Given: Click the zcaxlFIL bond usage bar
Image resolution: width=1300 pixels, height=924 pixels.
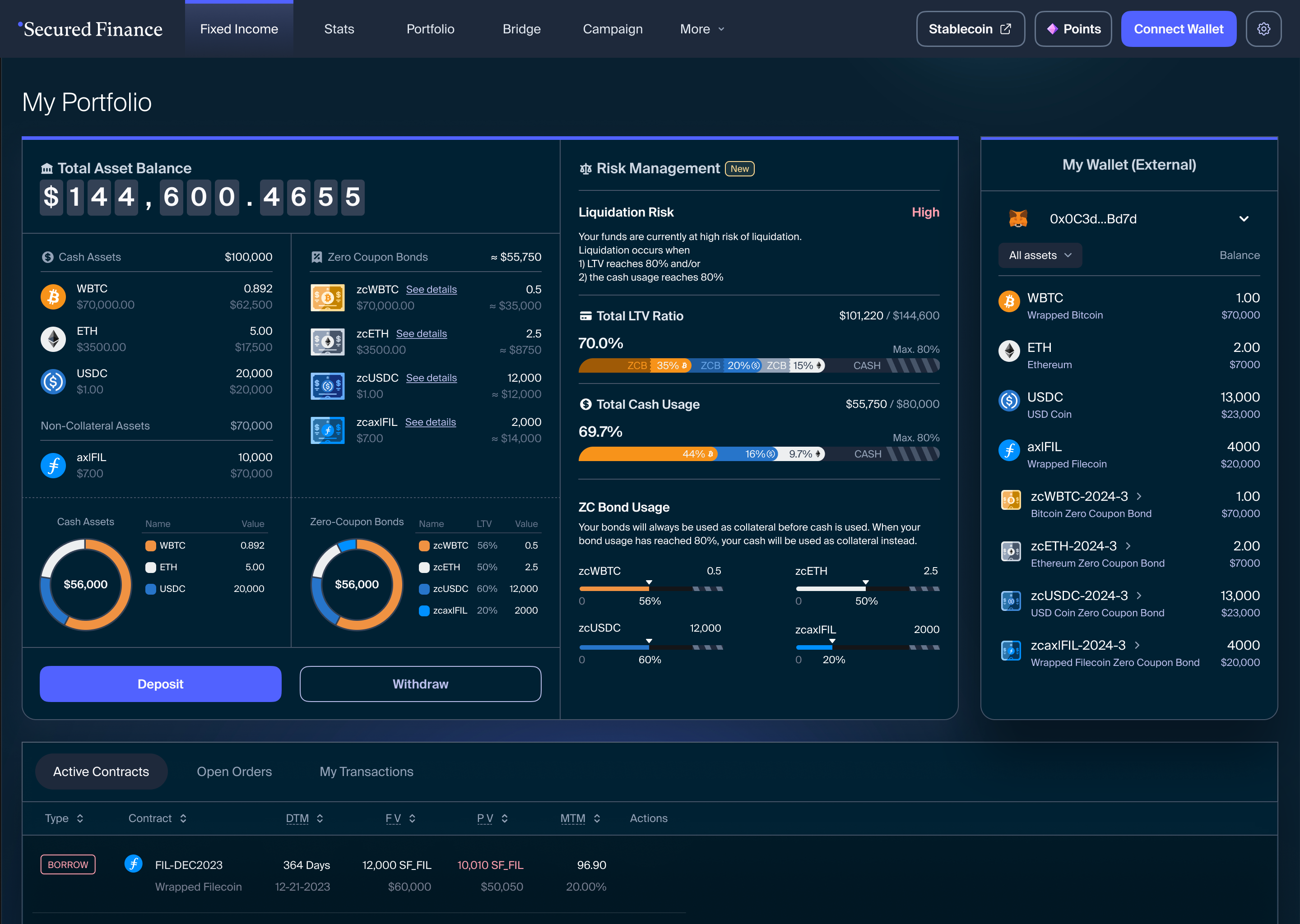Looking at the screenshot, I should 868,647.
